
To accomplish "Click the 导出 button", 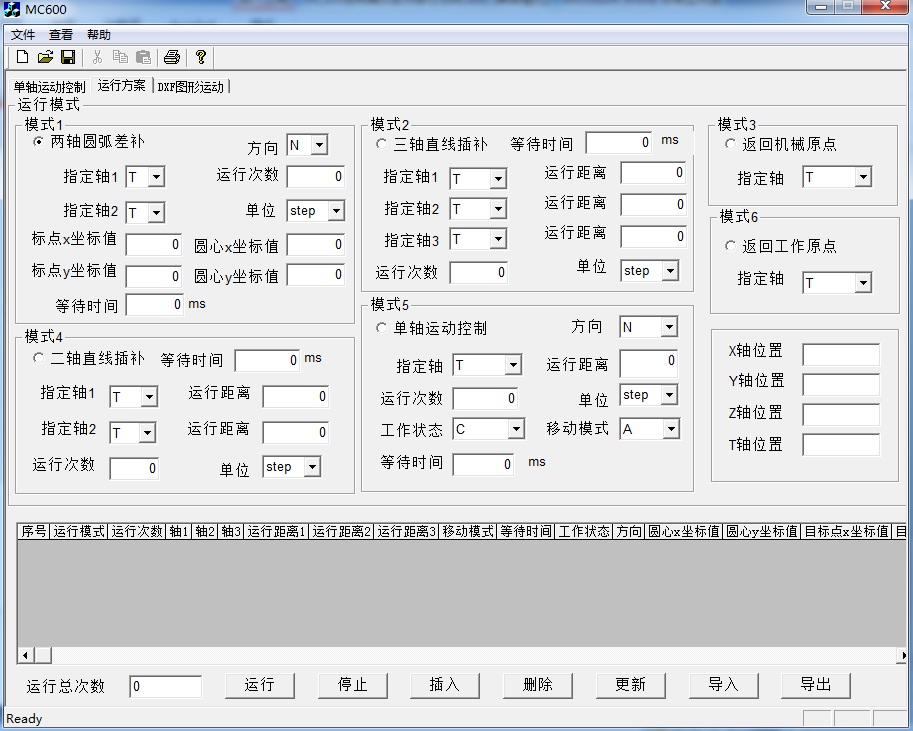I will [816, 685].
